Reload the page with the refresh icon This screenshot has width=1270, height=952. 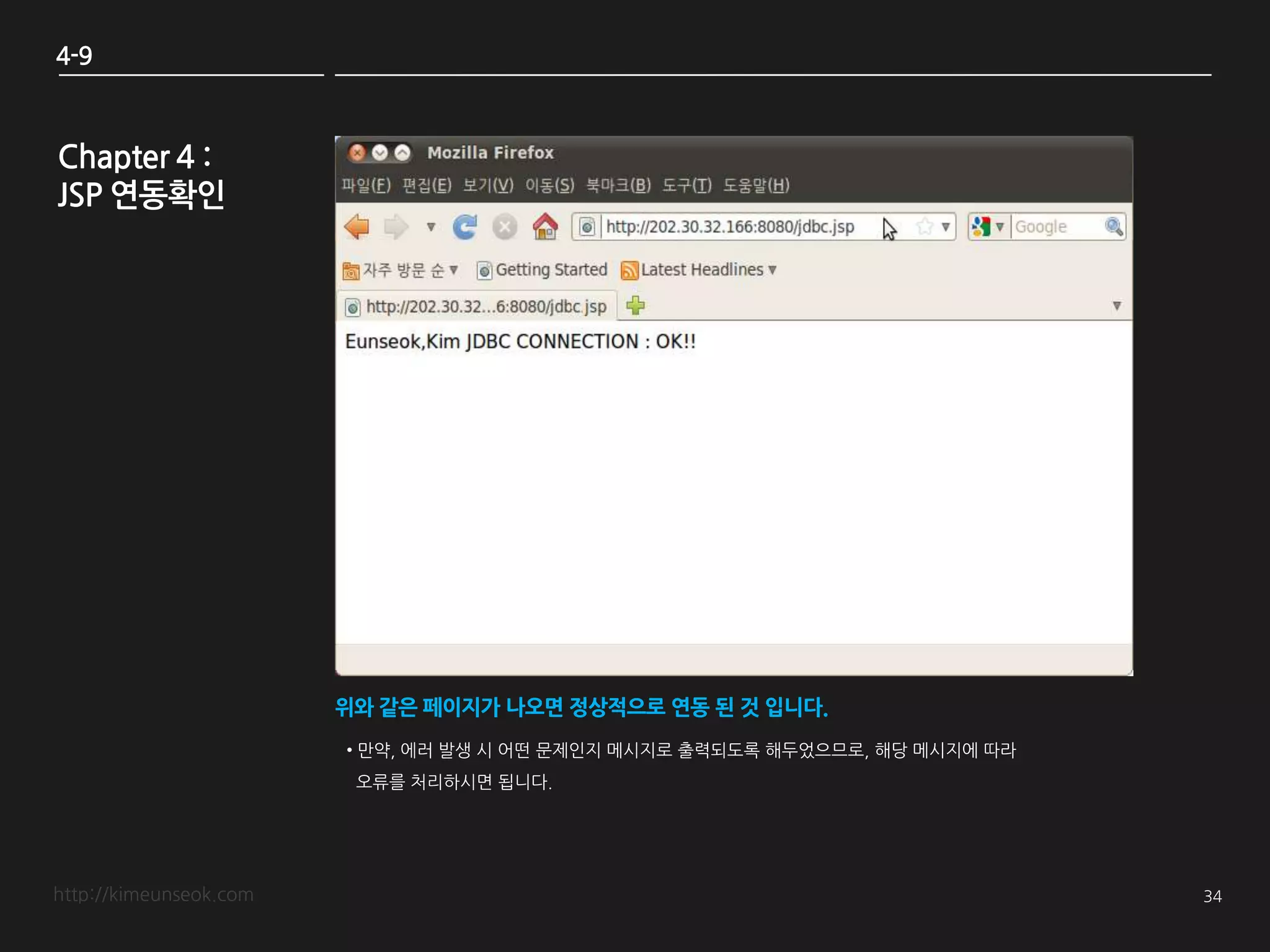coord(464,227)
